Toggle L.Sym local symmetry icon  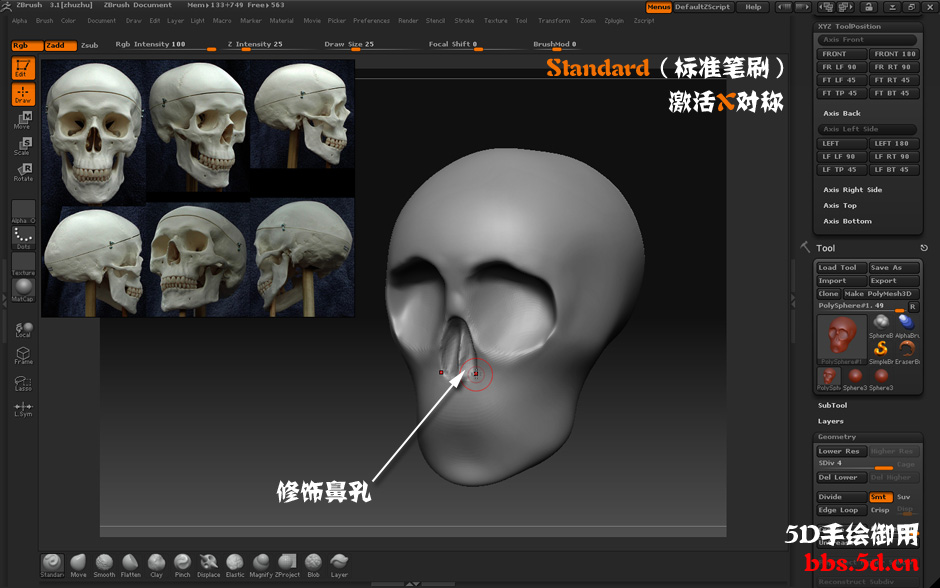[x=23, y=409]
